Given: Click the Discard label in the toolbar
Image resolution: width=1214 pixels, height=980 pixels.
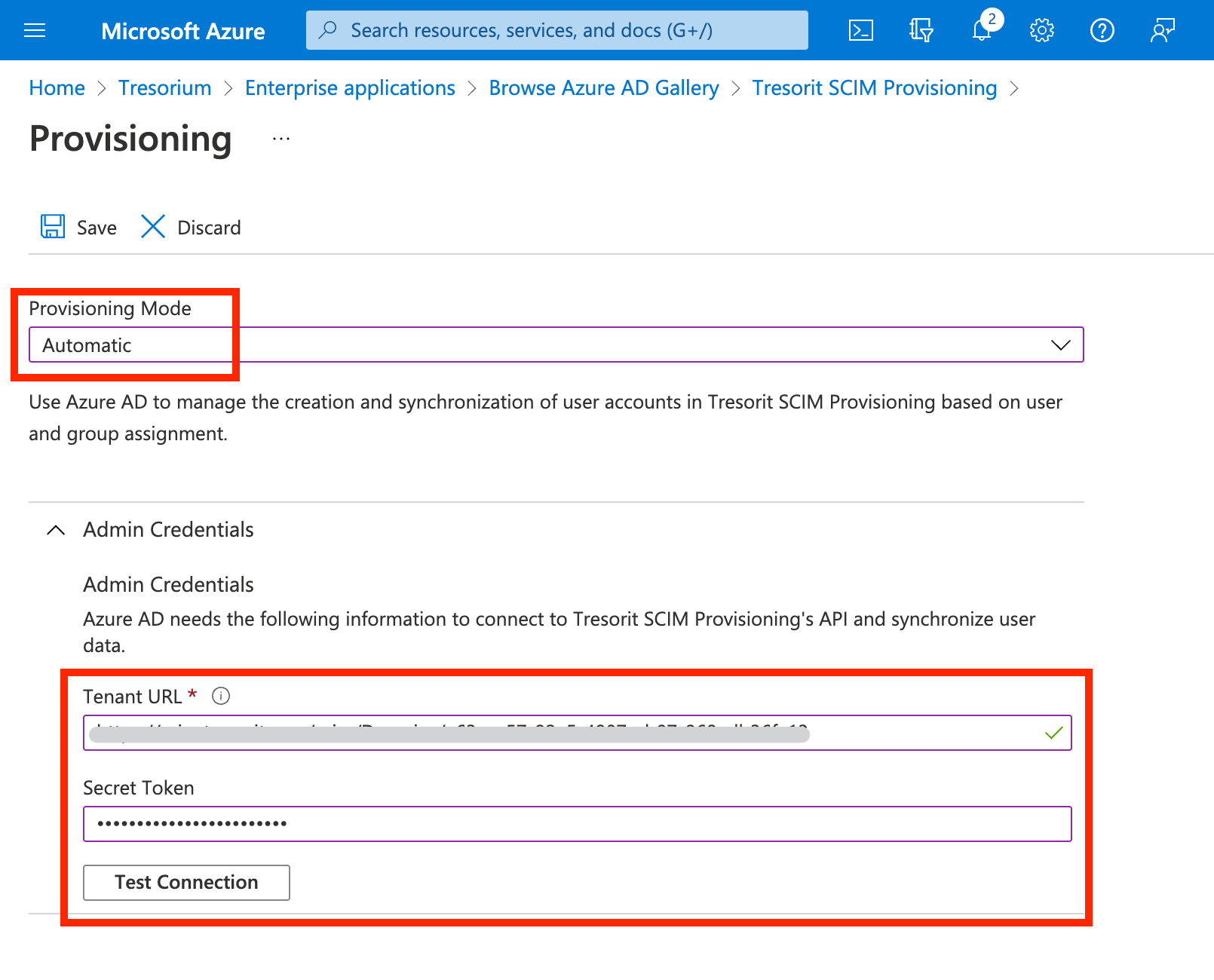Looking at the screenshot, I should (x=209, y=228).
